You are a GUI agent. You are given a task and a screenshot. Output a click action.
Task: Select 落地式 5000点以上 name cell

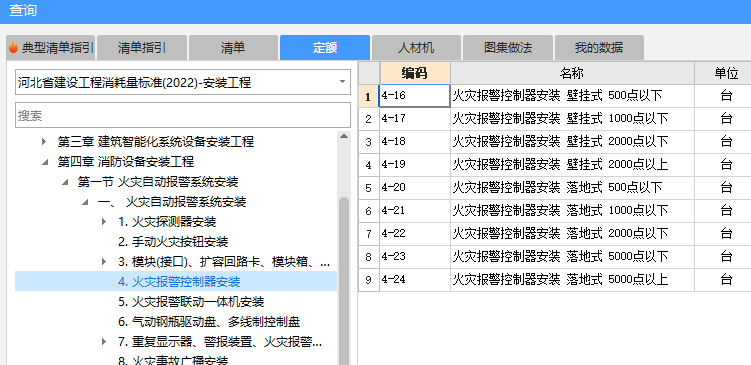click(572, 280)
